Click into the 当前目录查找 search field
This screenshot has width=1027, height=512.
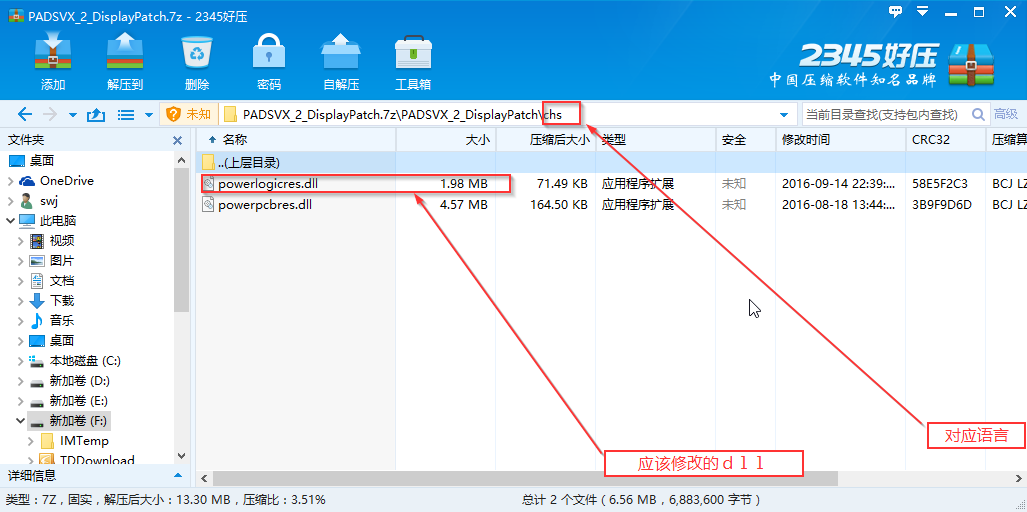click(x=886, y=115)
